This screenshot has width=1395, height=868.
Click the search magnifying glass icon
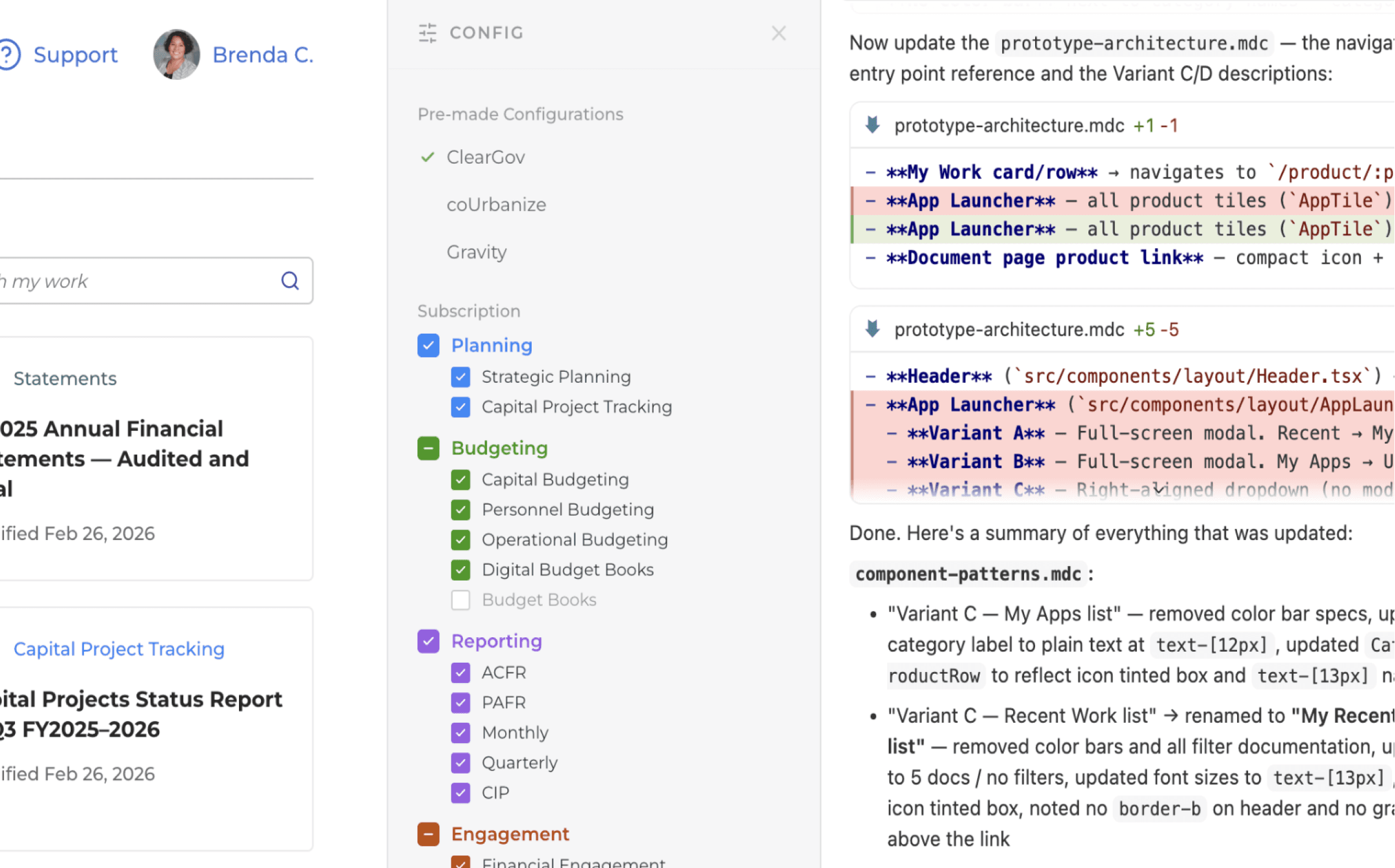pyautogui.click(x=290, y=280)
